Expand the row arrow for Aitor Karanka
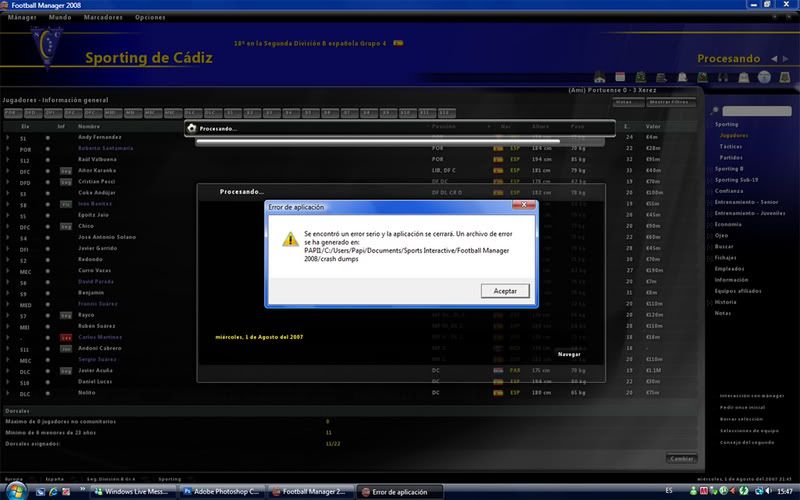This screenshot has height=500, width=800. [x=8, y=171]
